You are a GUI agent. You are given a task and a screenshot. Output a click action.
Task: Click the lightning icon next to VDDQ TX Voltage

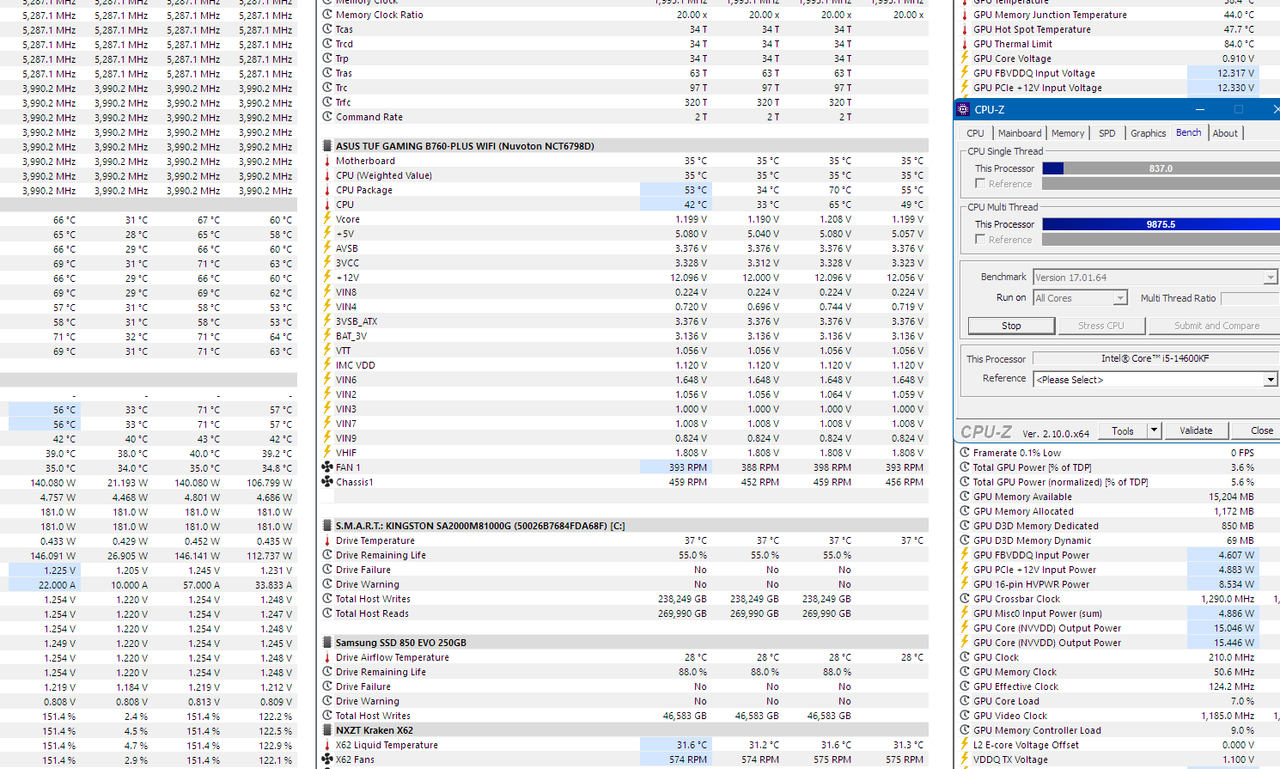click(x=964, y=760)
